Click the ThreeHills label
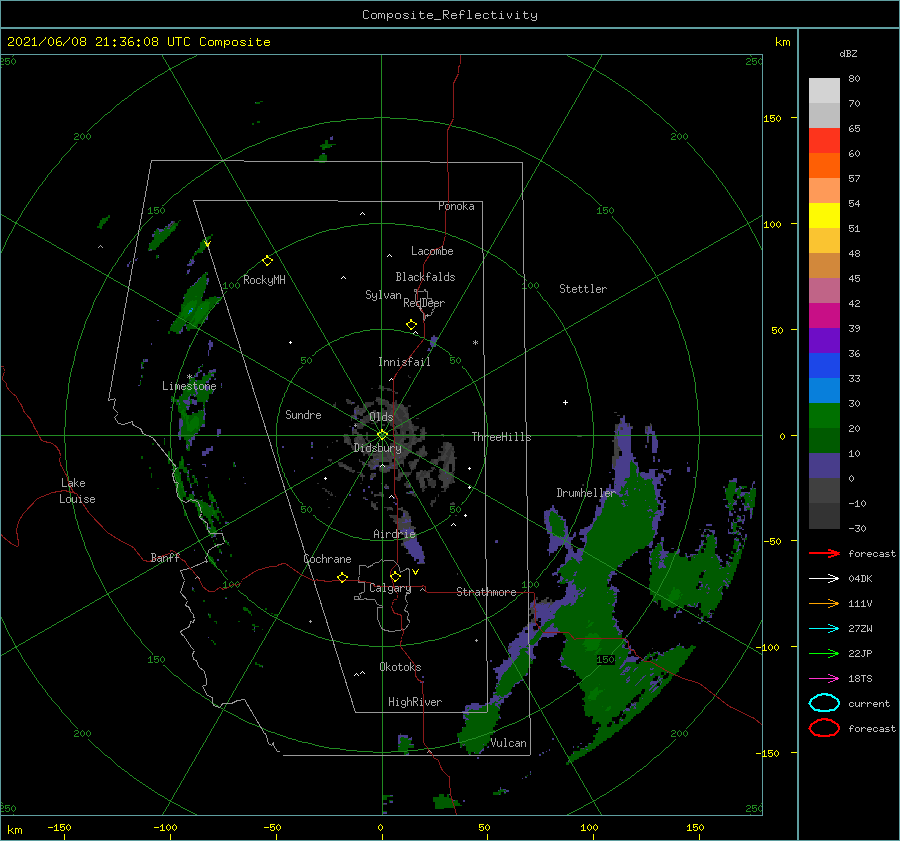This screenshot has height=841, width=900. (x=501, y=437)
